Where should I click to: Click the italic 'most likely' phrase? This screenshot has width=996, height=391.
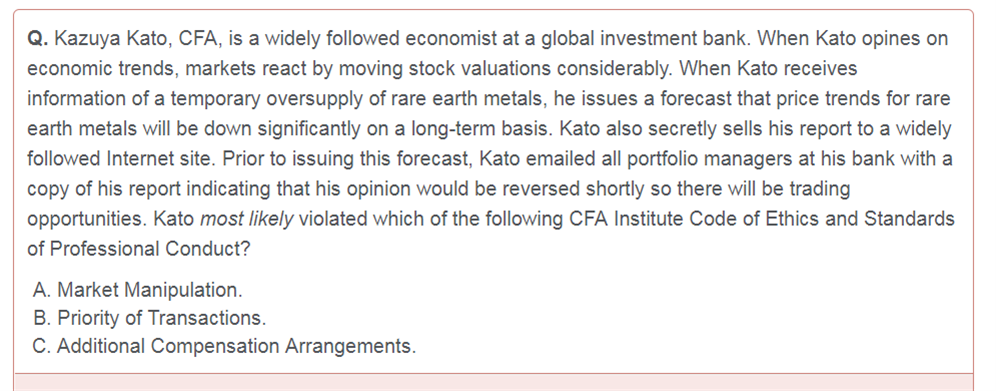tap(246, 220)
